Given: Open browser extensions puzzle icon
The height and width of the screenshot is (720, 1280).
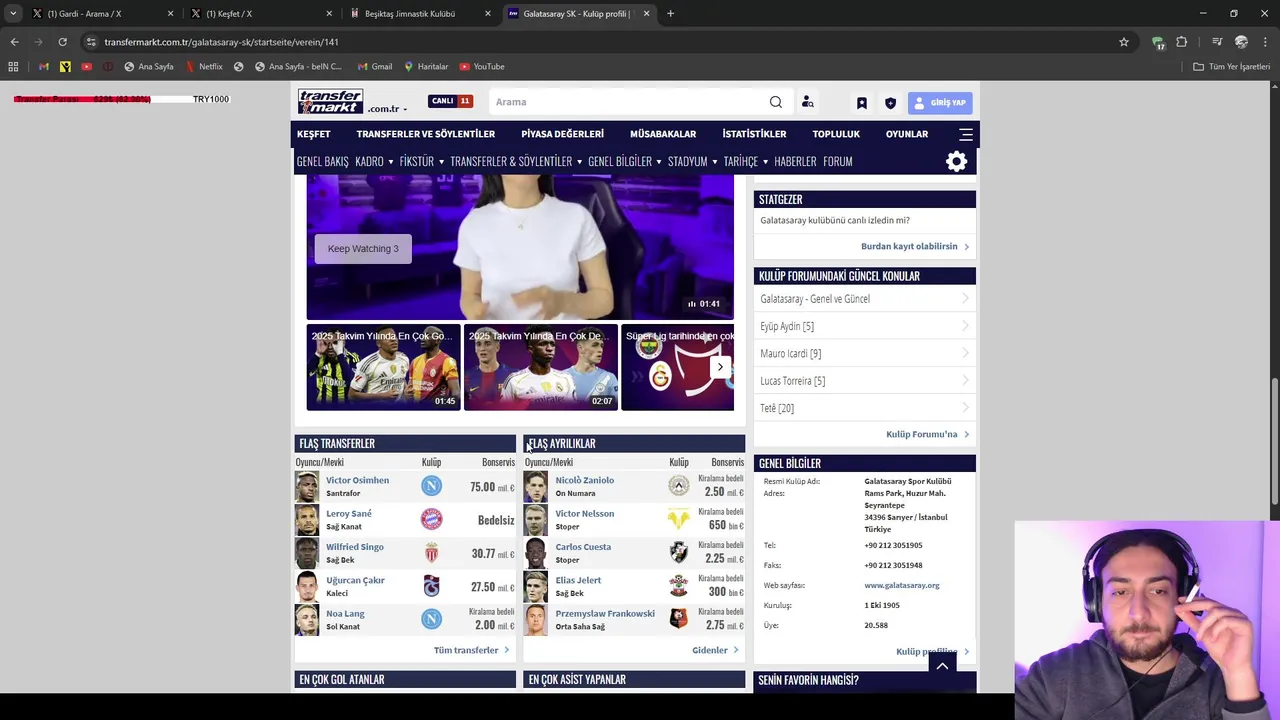Looking at the screenshot, I should tap(1182, 42).
